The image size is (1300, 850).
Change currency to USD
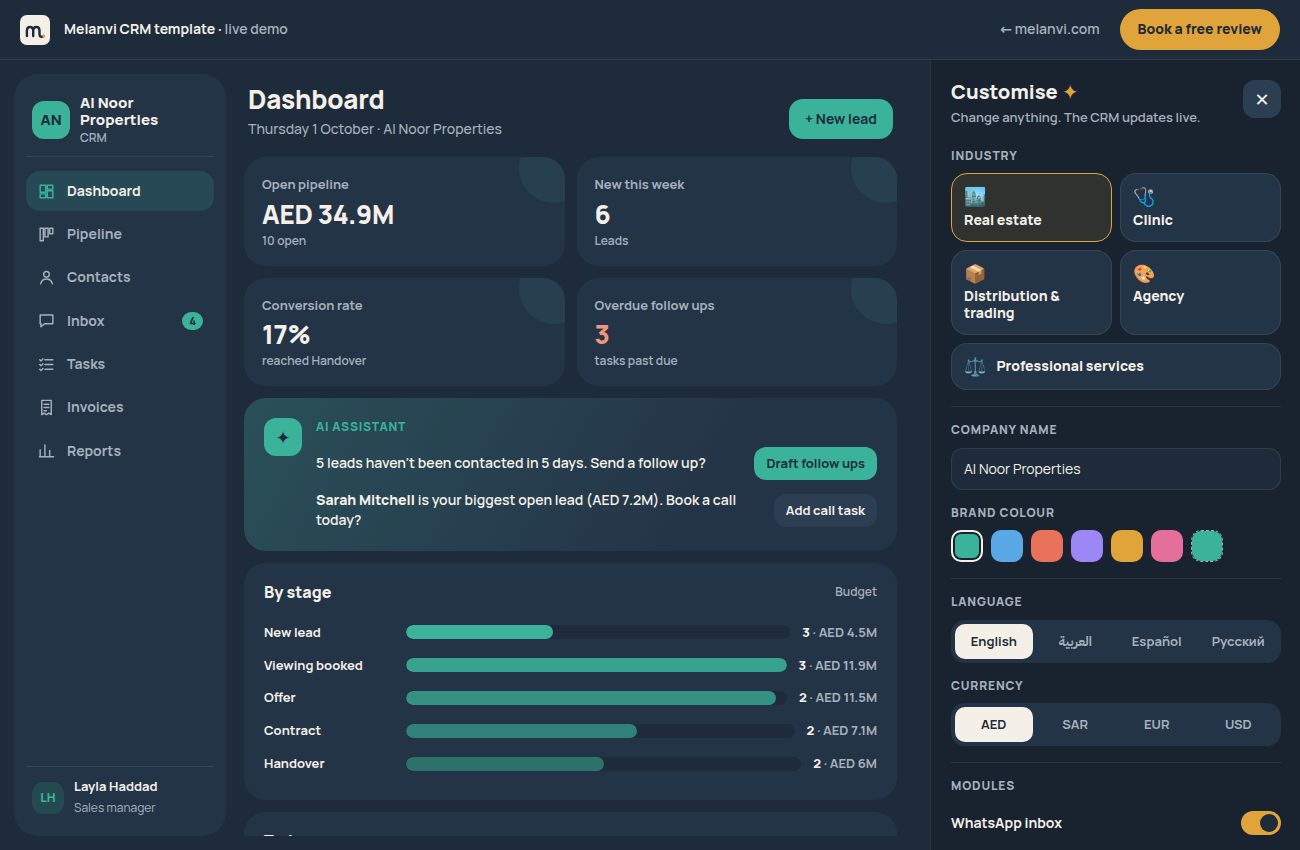(x=1238, y=724)
